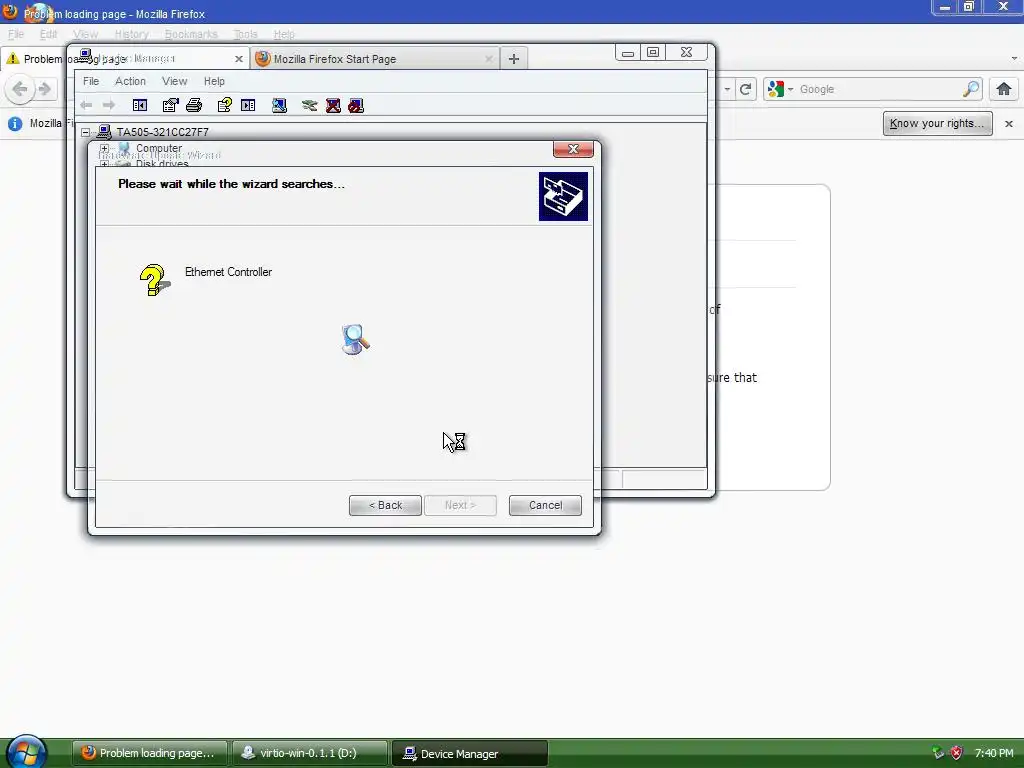The height and width of the screenshot is (768, 1024).
Task: Click the red security shield tray icon
Action: pos(957,753)
